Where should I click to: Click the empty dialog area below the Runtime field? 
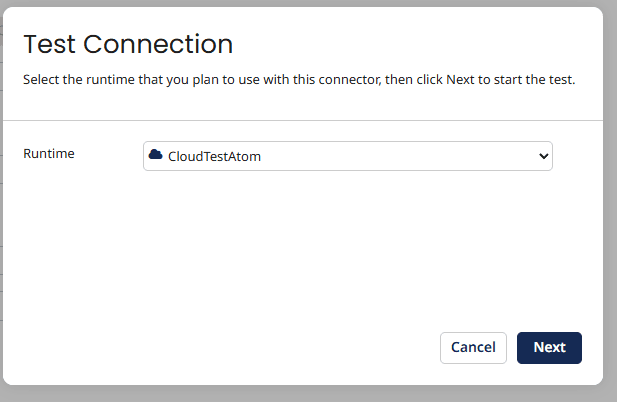300,250
